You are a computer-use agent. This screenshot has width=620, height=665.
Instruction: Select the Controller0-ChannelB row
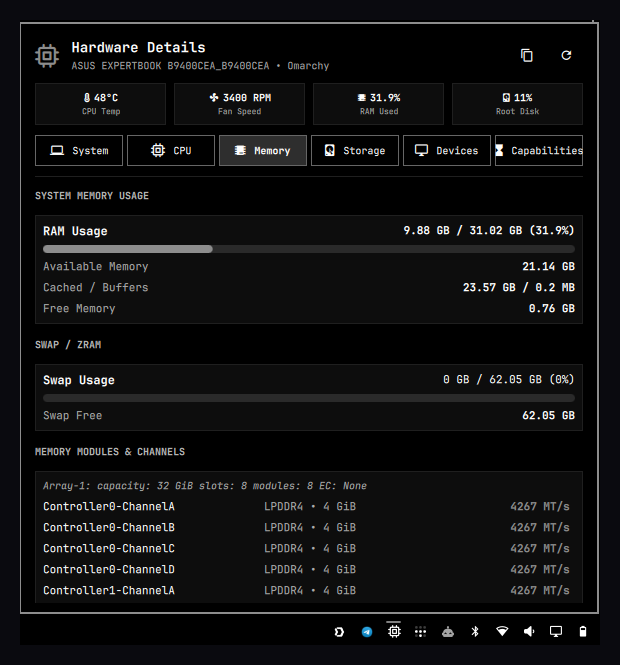[309, 528]
